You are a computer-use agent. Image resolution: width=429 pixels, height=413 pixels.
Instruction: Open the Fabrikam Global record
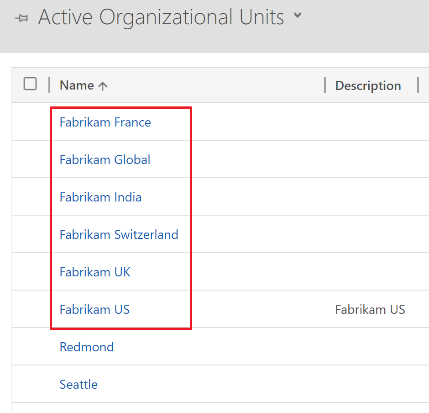pos(105,160)
